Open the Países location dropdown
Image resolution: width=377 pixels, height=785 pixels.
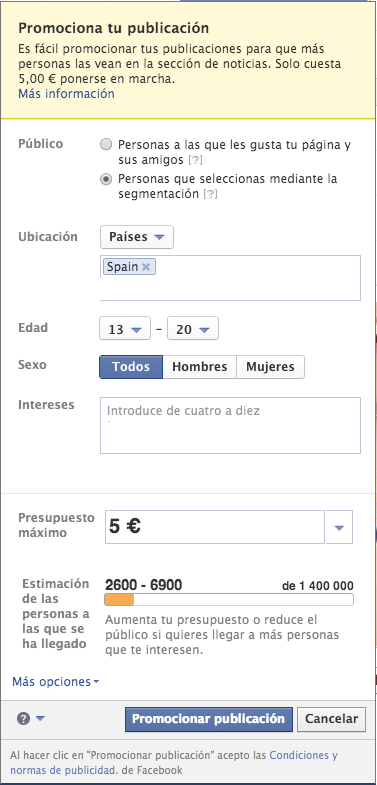click(137, 237)
